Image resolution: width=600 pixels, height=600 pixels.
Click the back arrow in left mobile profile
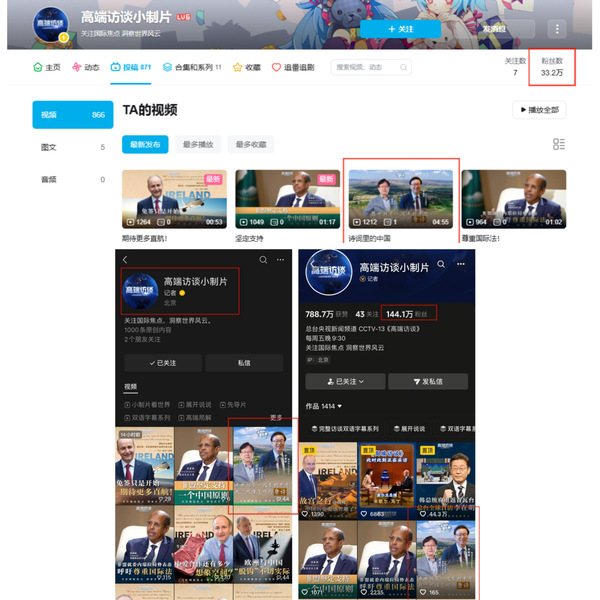pyautogui.click(x=126, y=260)
